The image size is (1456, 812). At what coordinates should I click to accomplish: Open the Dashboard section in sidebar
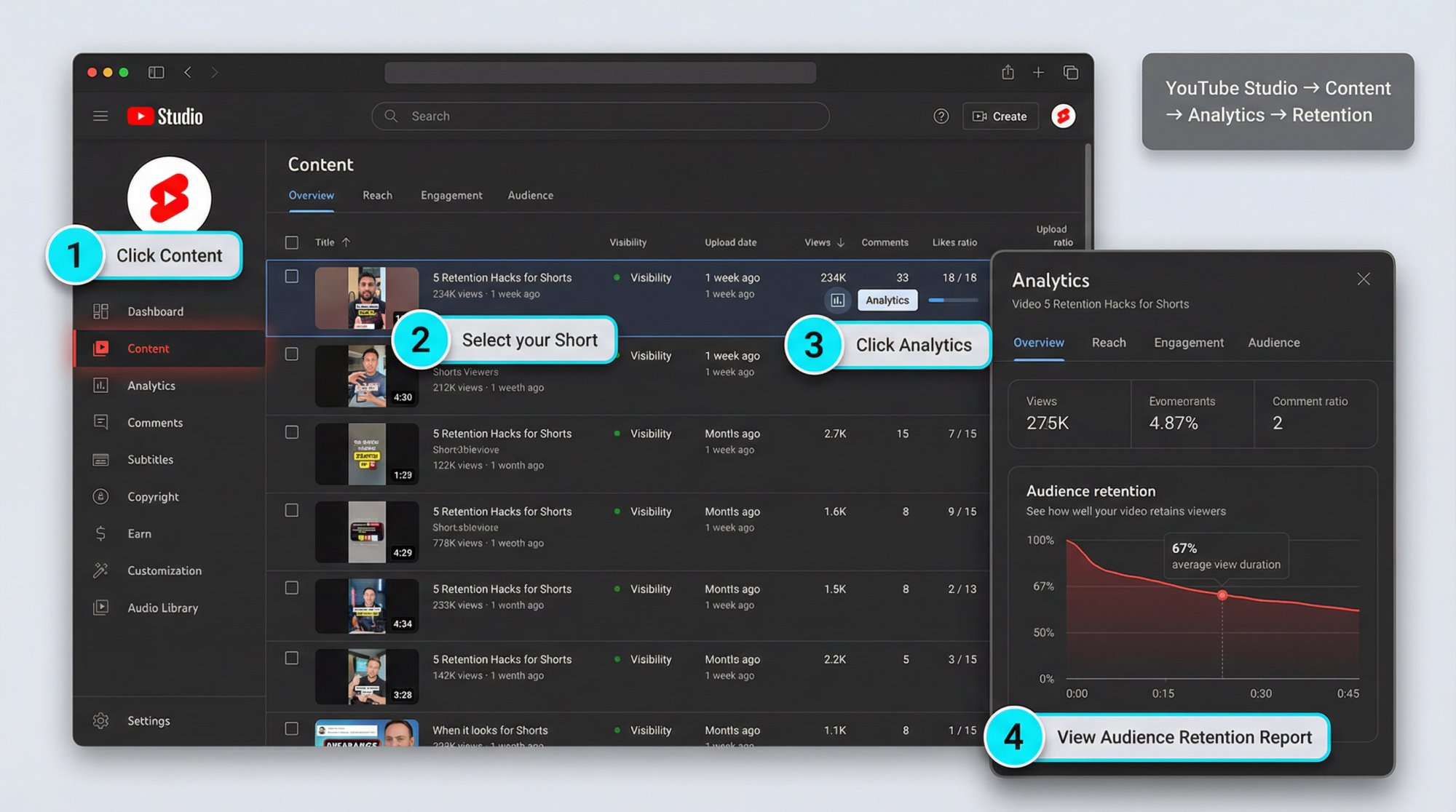pos(154,311)
